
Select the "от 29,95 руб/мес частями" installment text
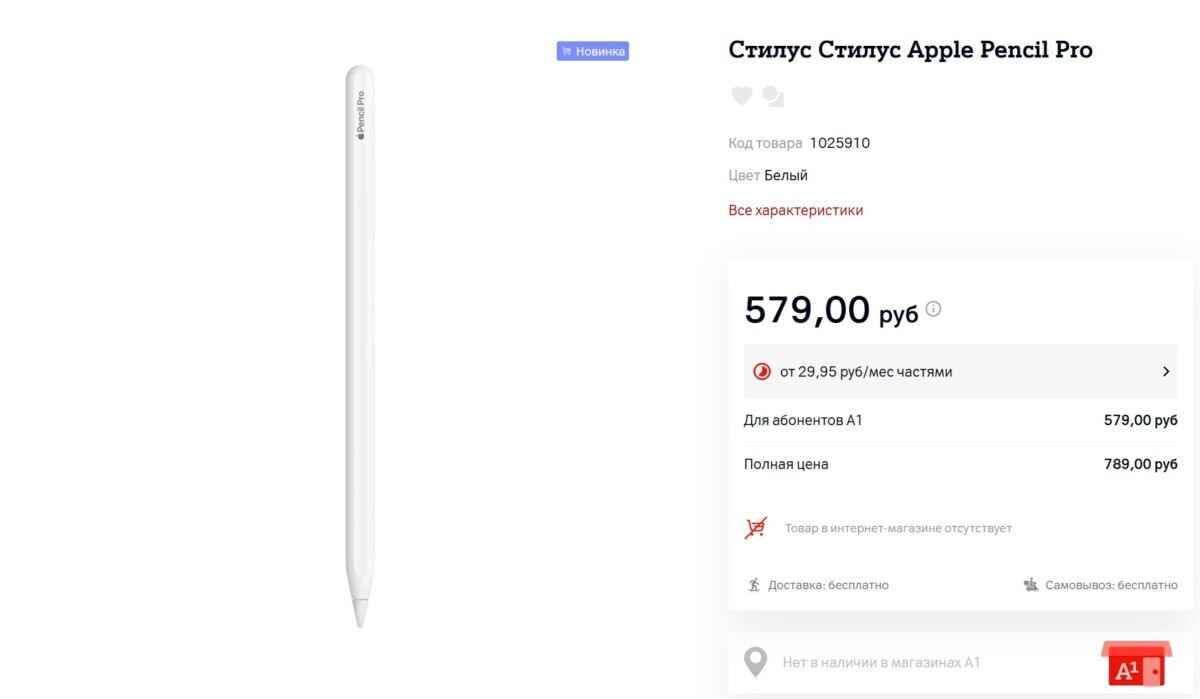[x=866, y=372]
